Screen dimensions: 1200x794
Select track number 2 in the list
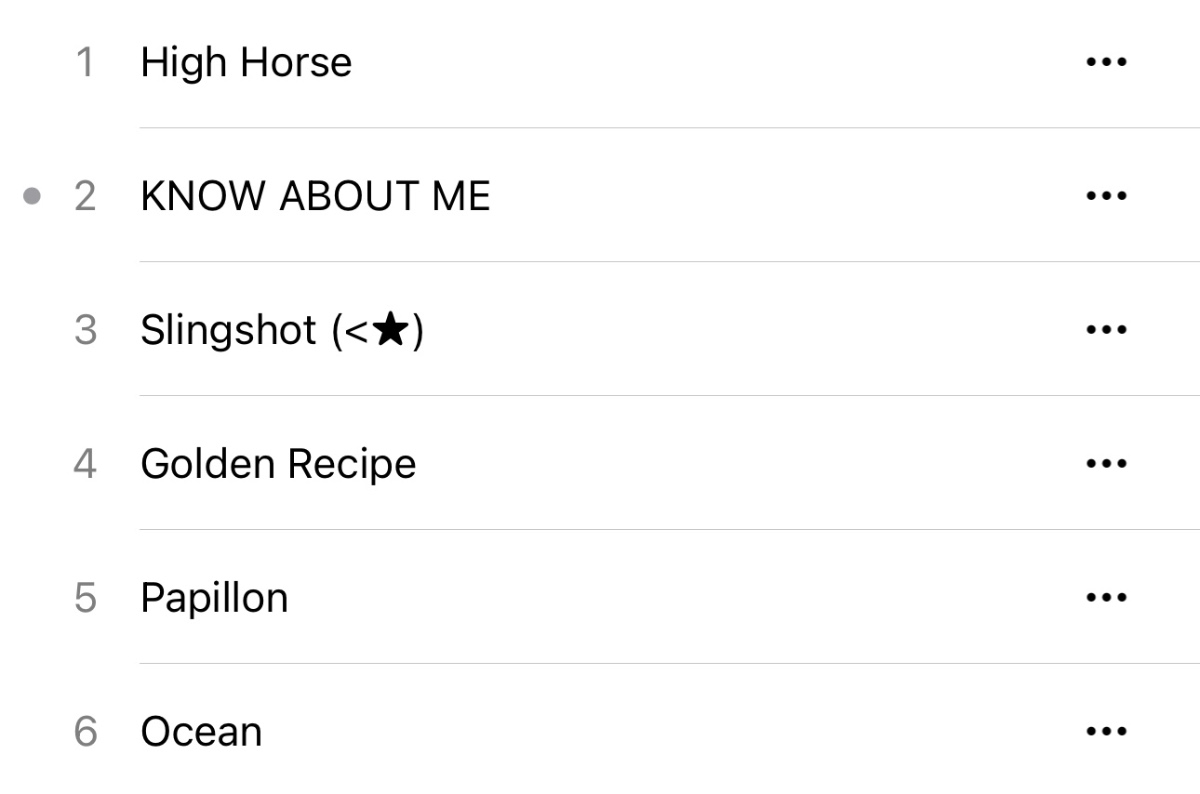coord(85,197)
